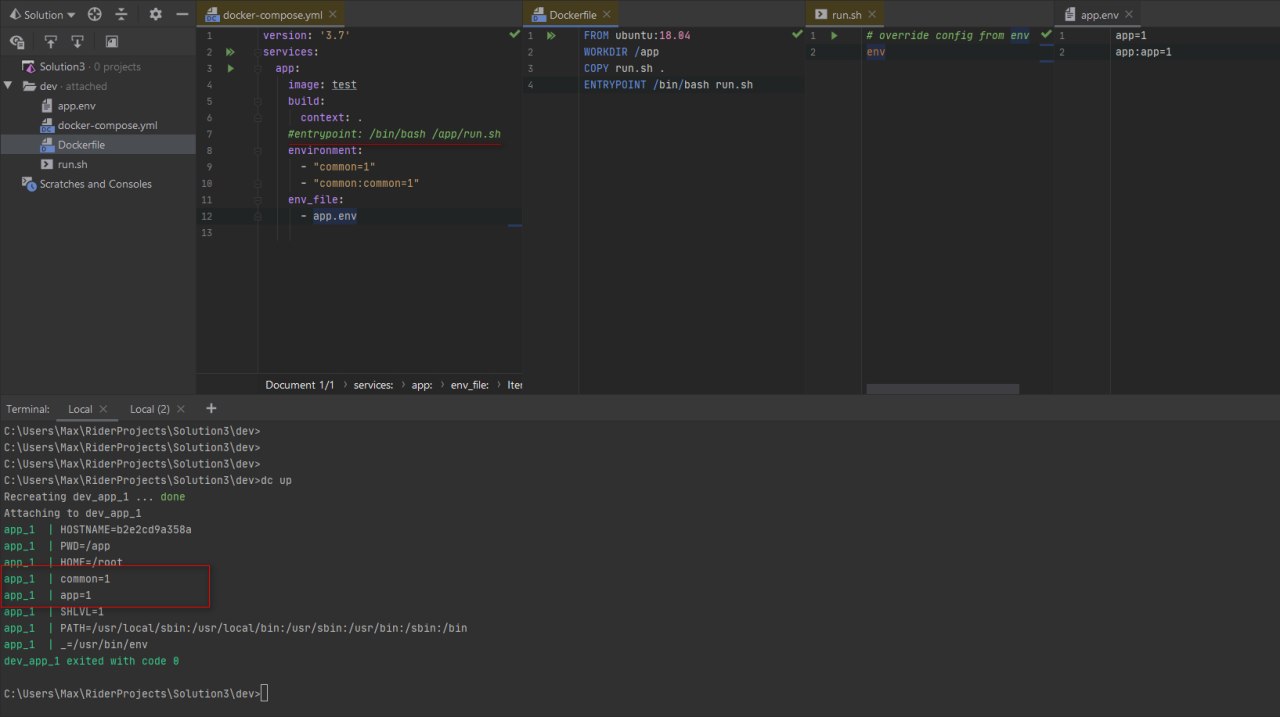This screenshot has width=1280, height=717.
Task: Click run-all double arrow beside services line
Action: coord(230,52)
